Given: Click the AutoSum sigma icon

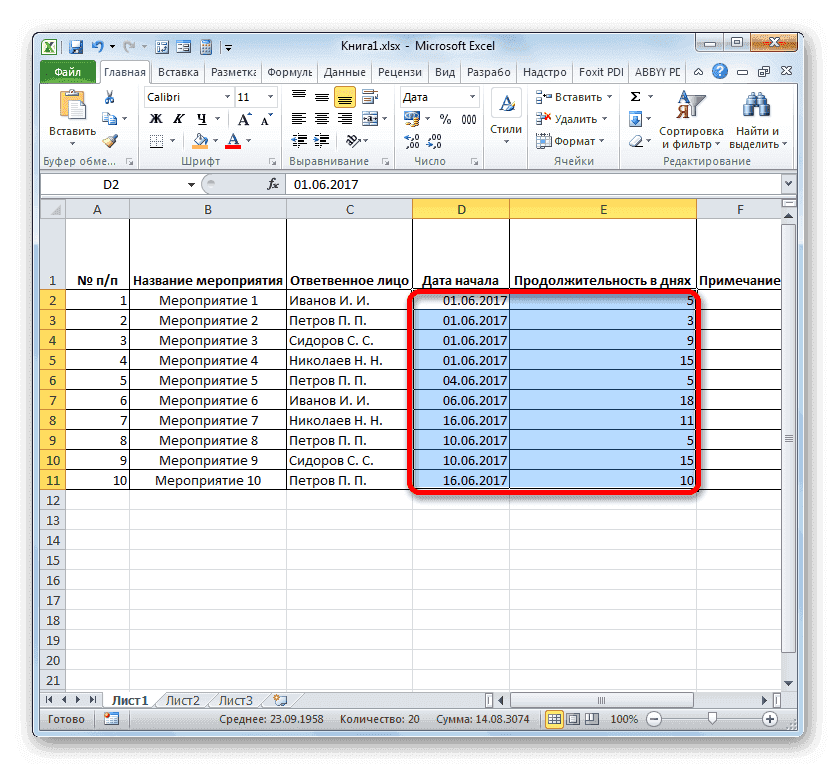Looking at the screenshot, I should [634, 96].
